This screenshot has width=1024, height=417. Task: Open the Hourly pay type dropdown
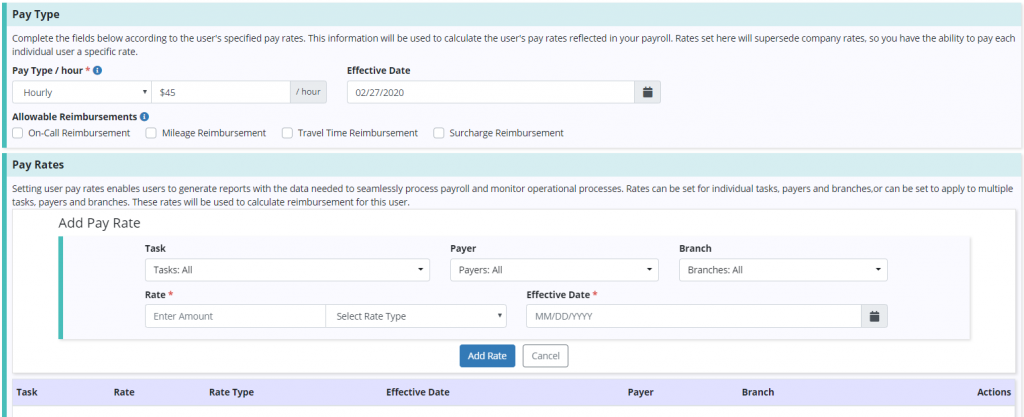pos(82,92)
